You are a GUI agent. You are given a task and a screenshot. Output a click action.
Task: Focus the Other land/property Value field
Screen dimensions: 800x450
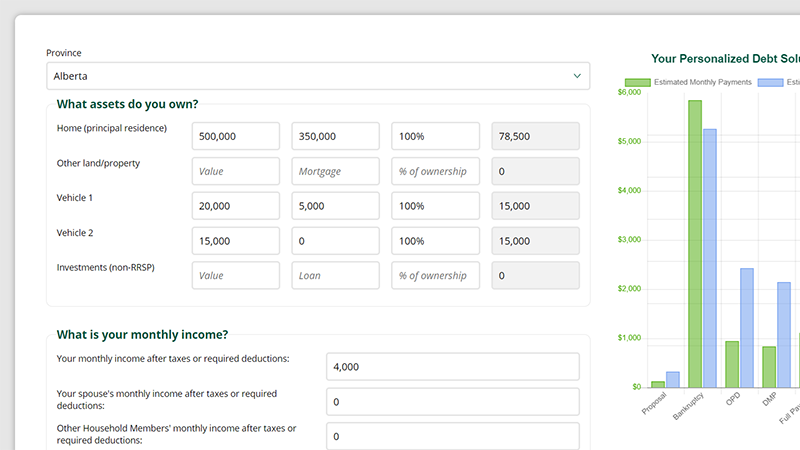235,171
